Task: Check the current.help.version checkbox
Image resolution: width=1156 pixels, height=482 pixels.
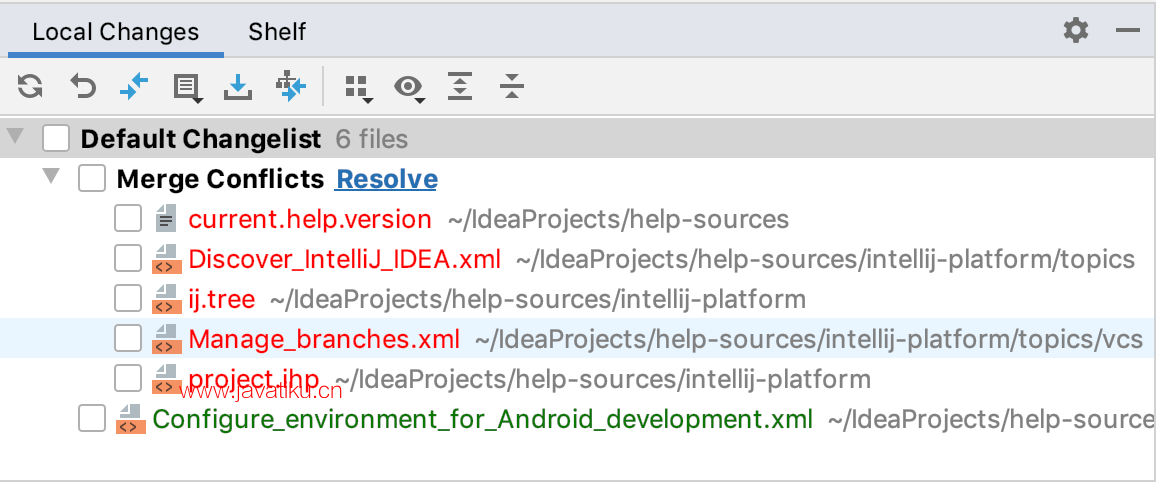Action: coord(128,219)
